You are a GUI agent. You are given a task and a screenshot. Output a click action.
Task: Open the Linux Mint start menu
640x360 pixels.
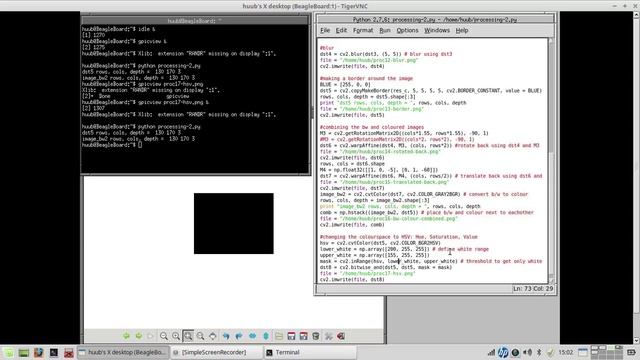[8, 352]
